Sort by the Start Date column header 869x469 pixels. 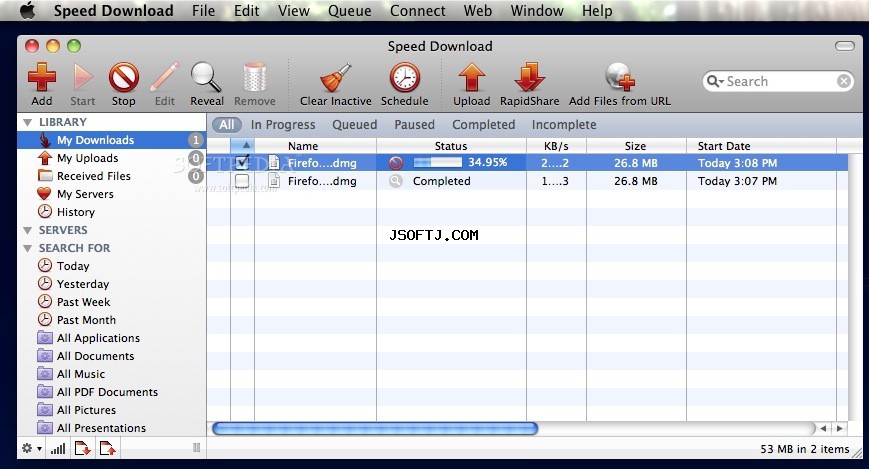pyautogui.click(x=761, y=146)
